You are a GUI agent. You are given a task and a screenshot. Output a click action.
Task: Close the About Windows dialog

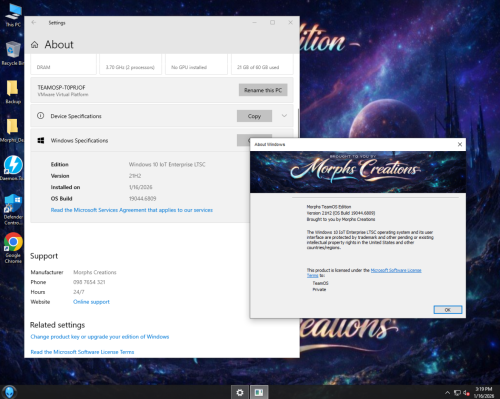460,144
